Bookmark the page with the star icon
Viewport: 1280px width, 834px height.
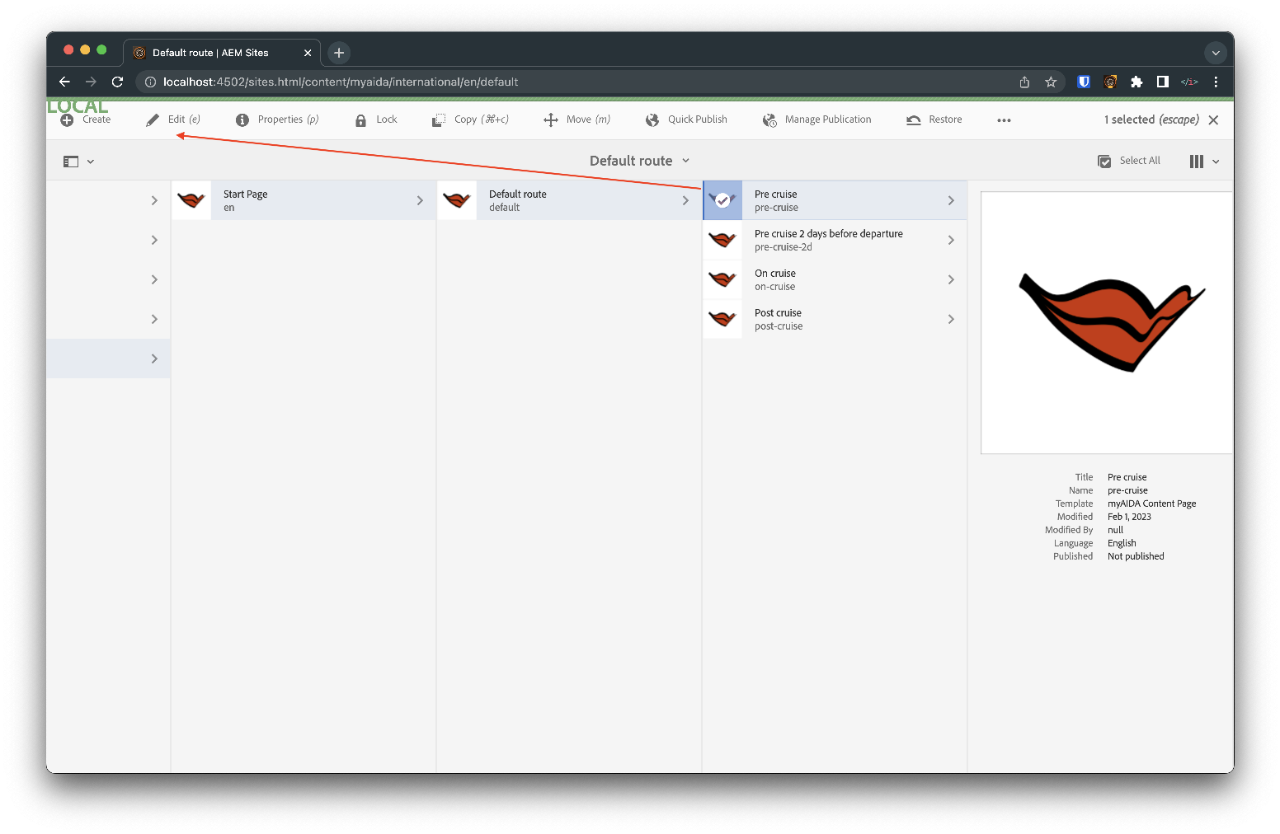click(1051, 82)
